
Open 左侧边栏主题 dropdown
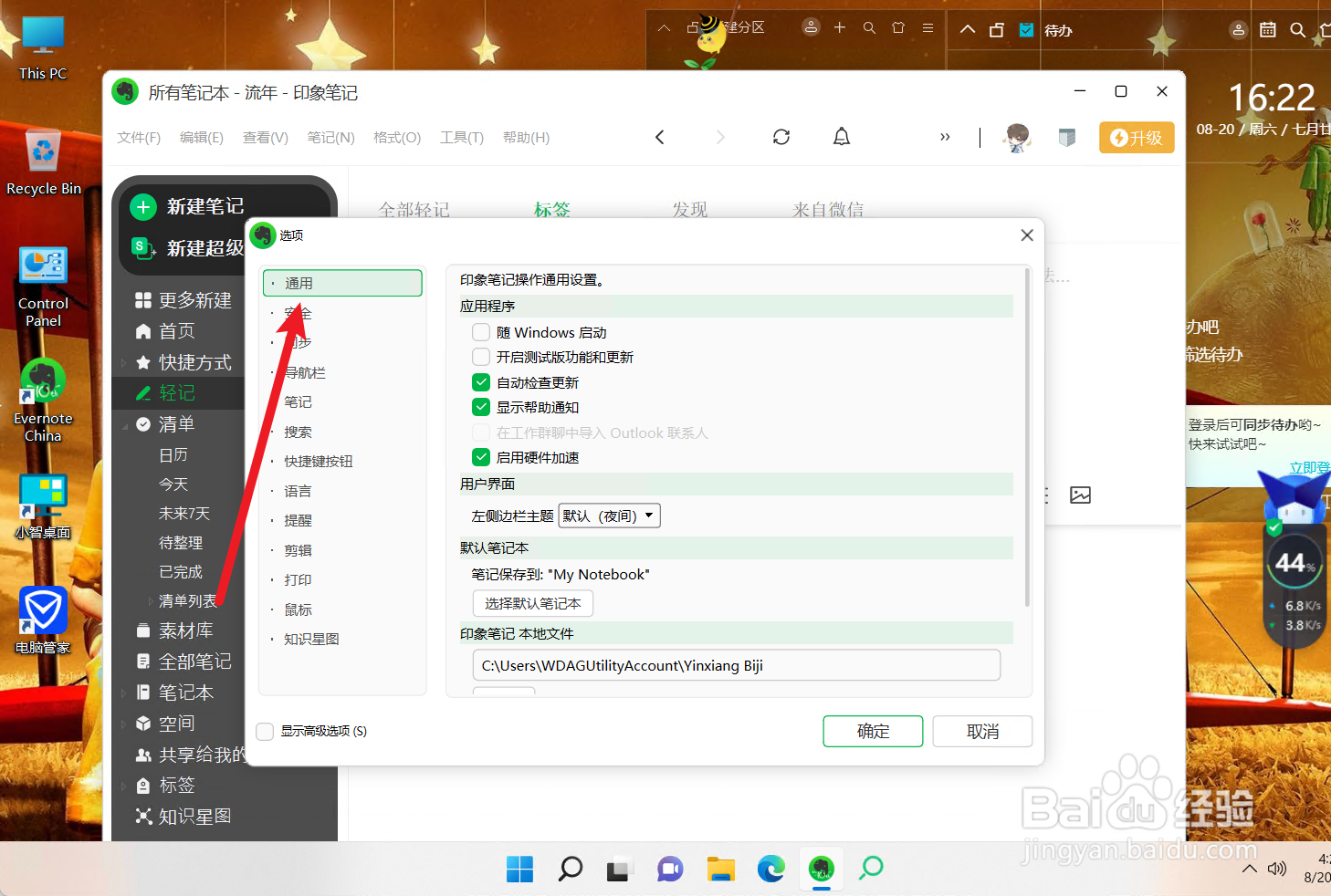tap(610, 516)
